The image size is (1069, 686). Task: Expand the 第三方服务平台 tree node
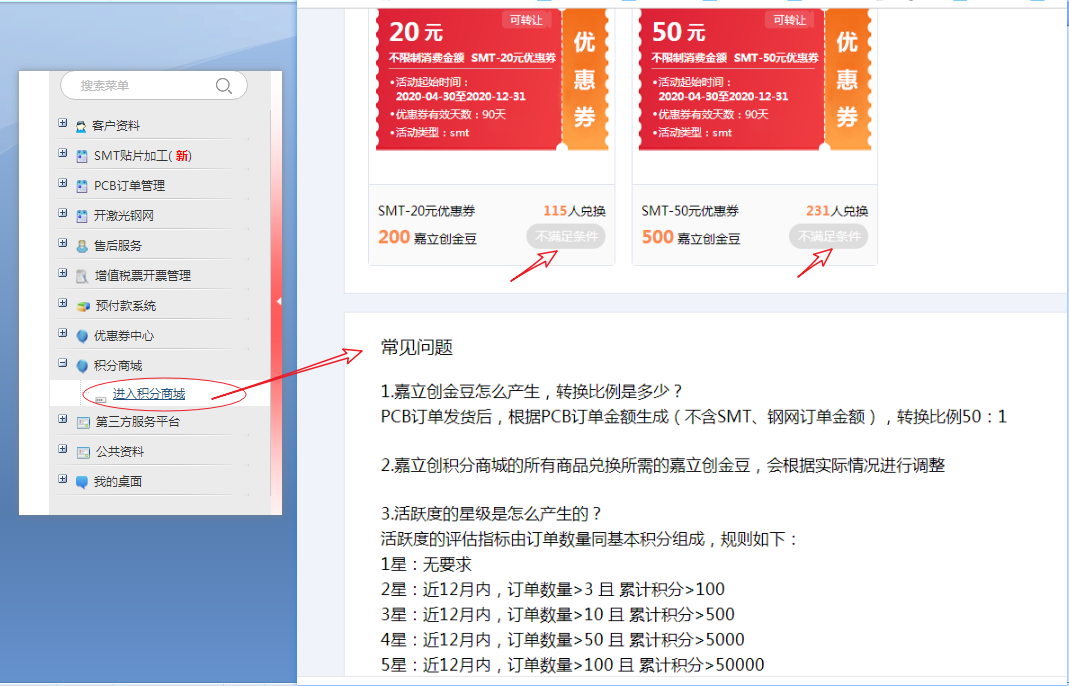(63, 421)
